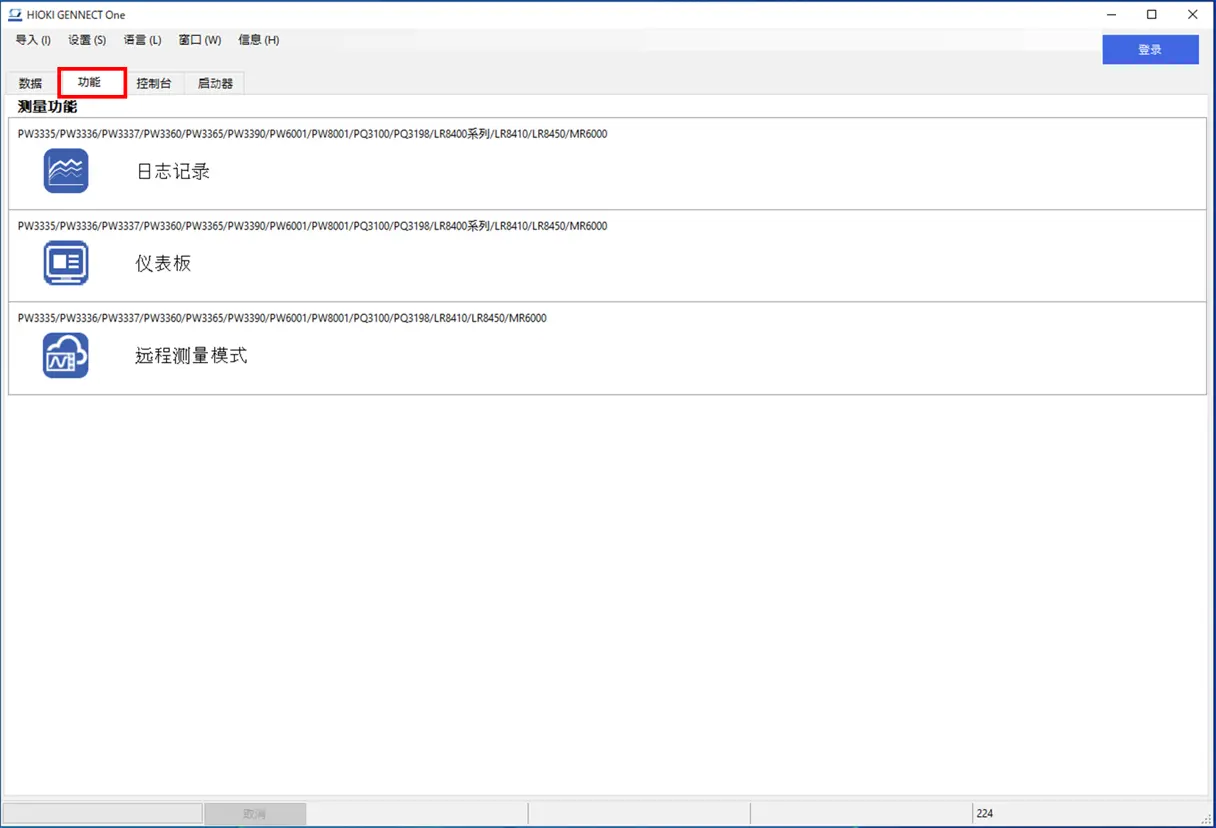This screenshot has height=828, width=1216.
Task: Click the HIOKI GENNECT One title bar icon
Action: tap(15, 15)
